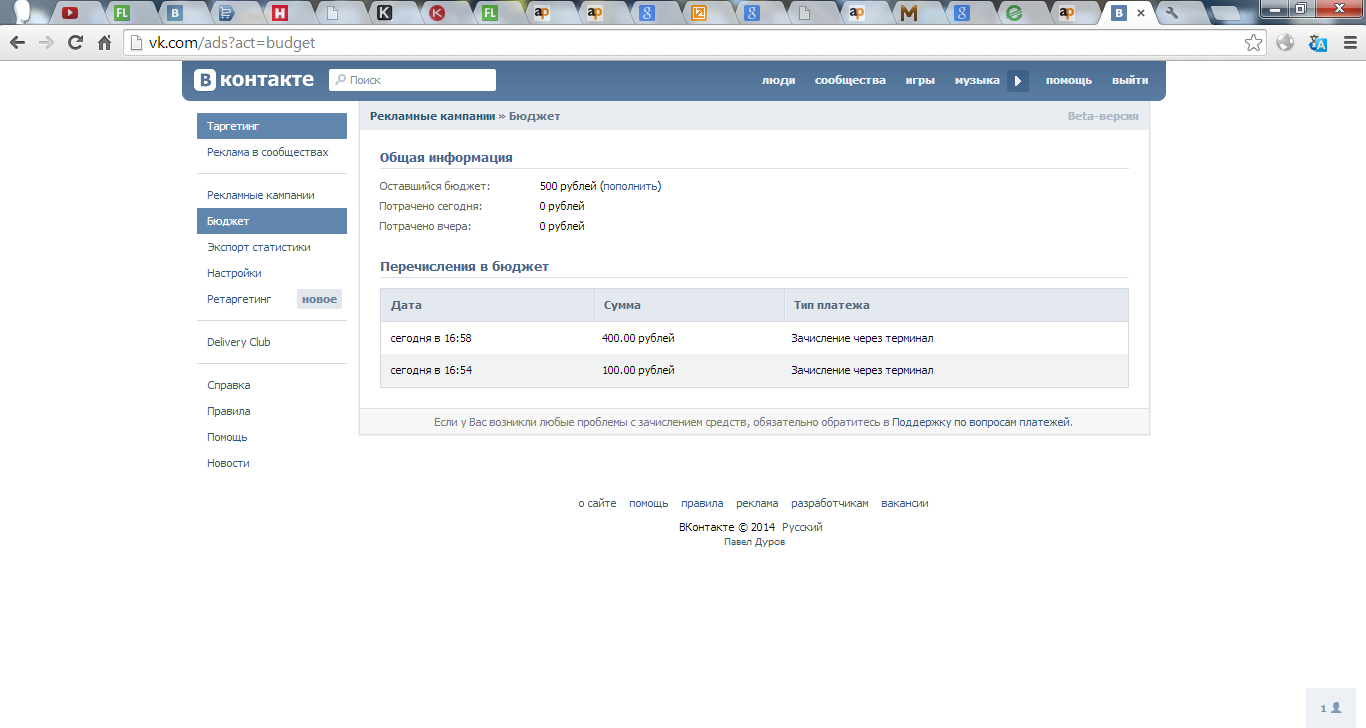This screenshot has height=728, width=1366.
Task: Open footer link о сайте
Action: point(597,503)
